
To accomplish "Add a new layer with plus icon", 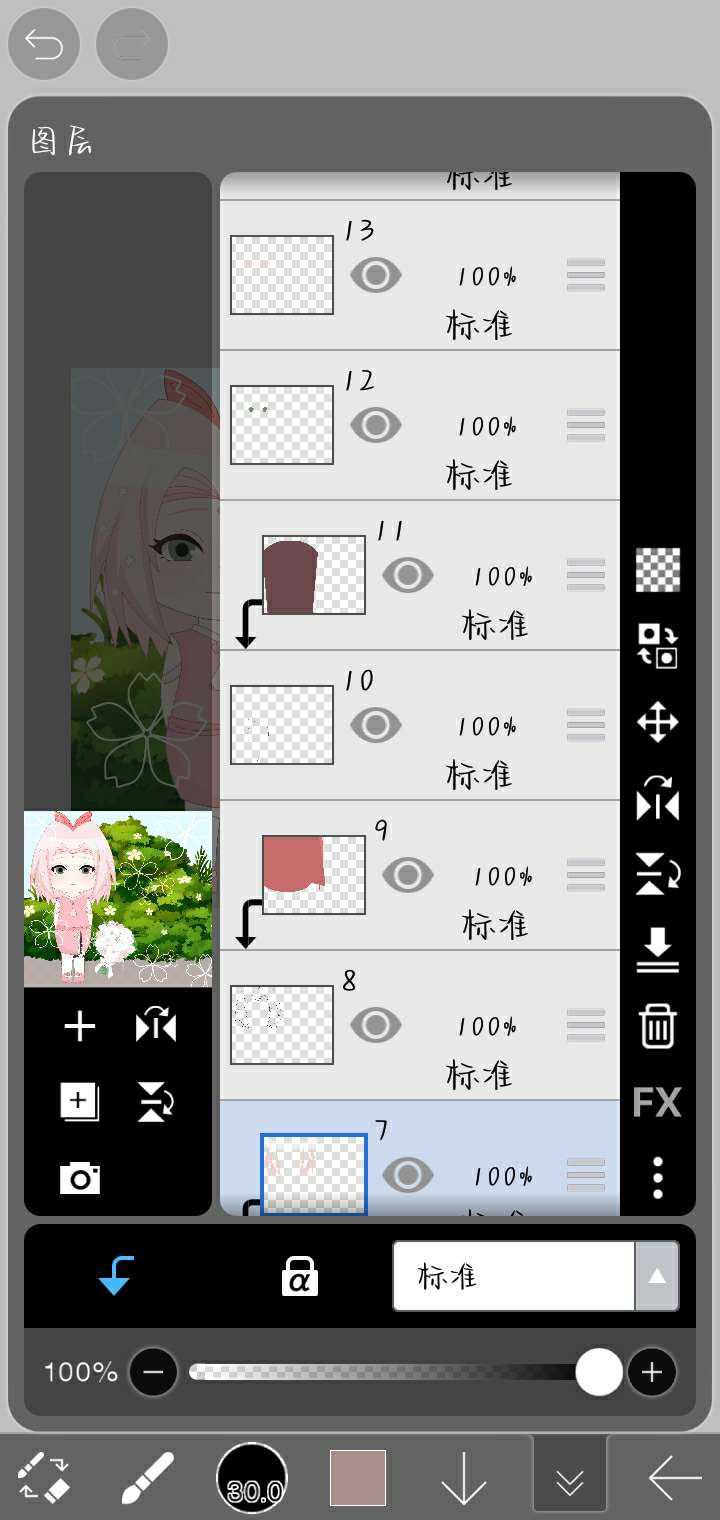I will click(x=80, y=1026).
